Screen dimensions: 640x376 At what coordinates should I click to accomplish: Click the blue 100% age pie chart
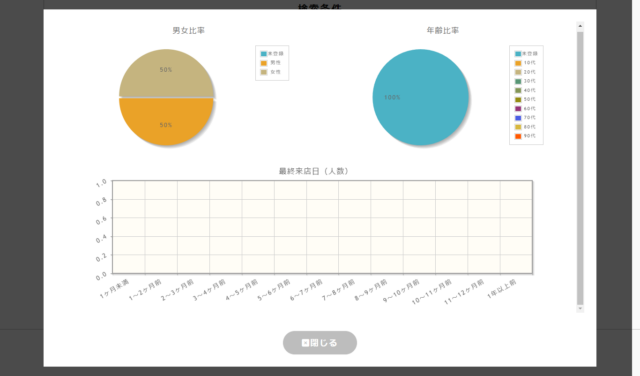tap(421, 97)
